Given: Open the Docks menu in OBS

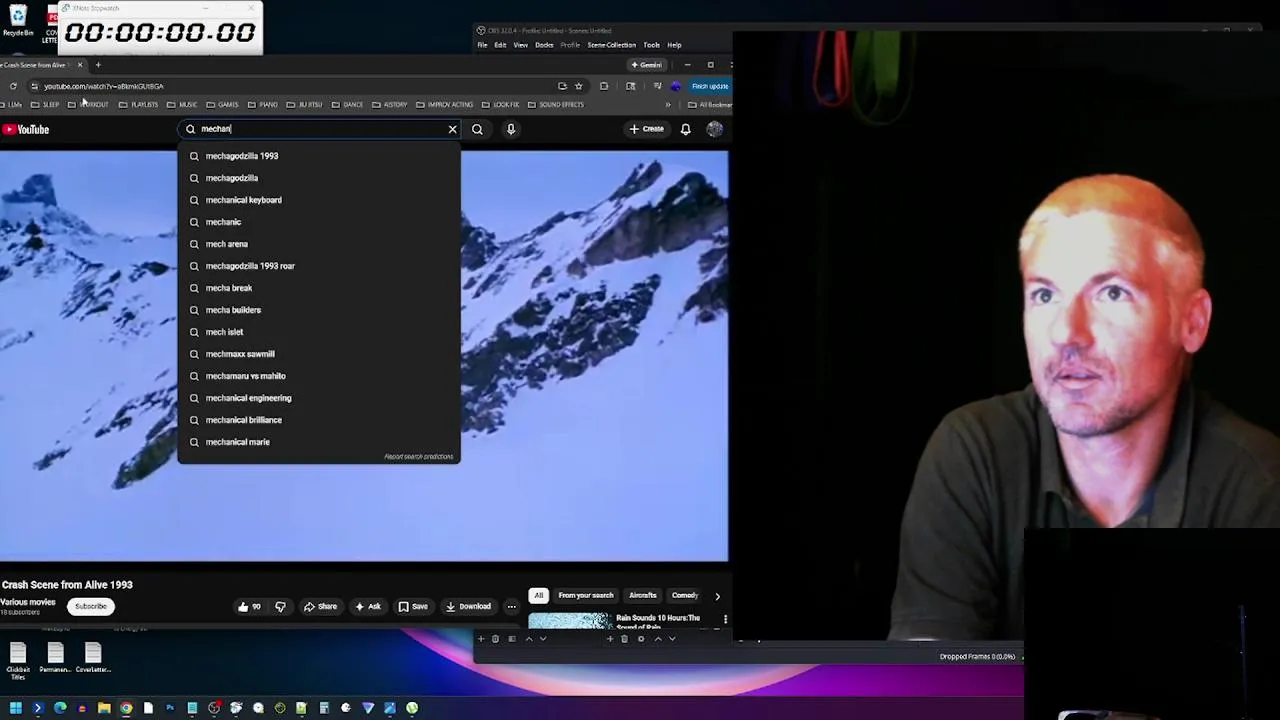Looking at the screenshot, I should pyautogui.click(x=544, y=45).
